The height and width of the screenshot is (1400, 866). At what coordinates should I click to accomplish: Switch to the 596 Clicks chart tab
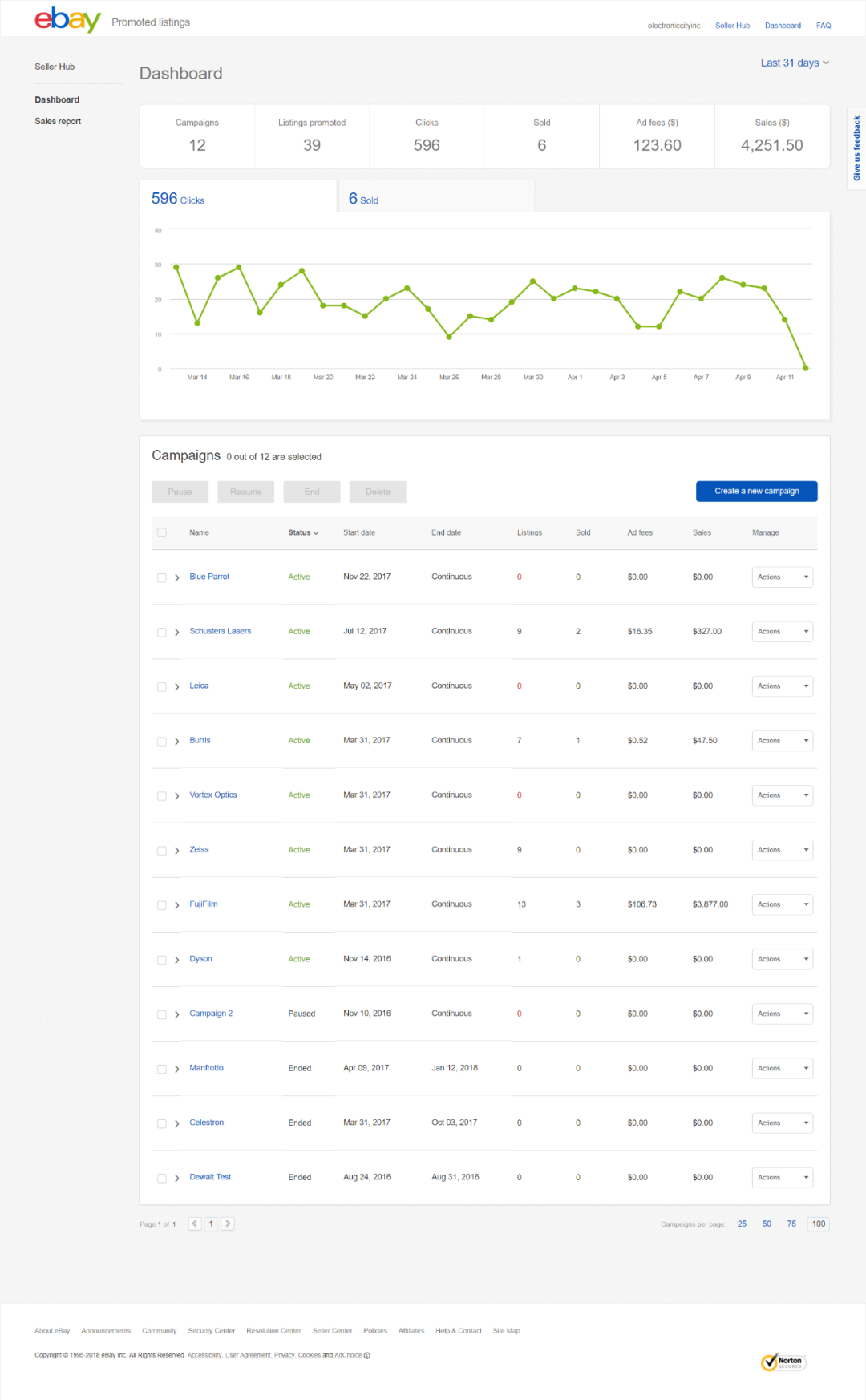point(238,197)
